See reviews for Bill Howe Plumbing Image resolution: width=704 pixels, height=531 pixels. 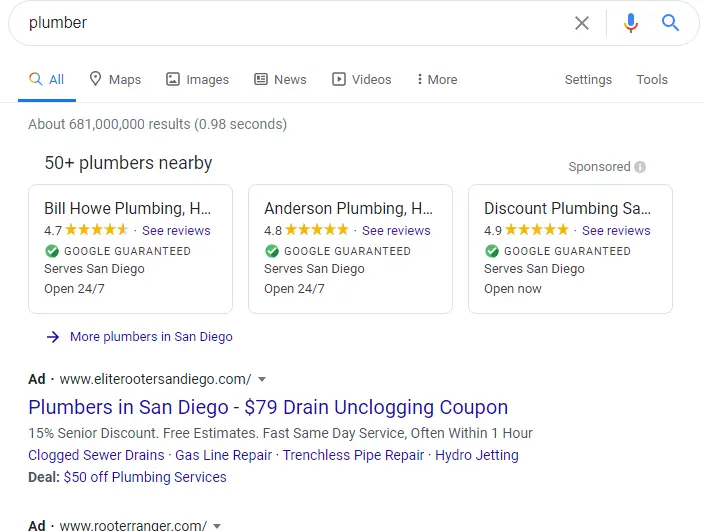pos(176,230)
